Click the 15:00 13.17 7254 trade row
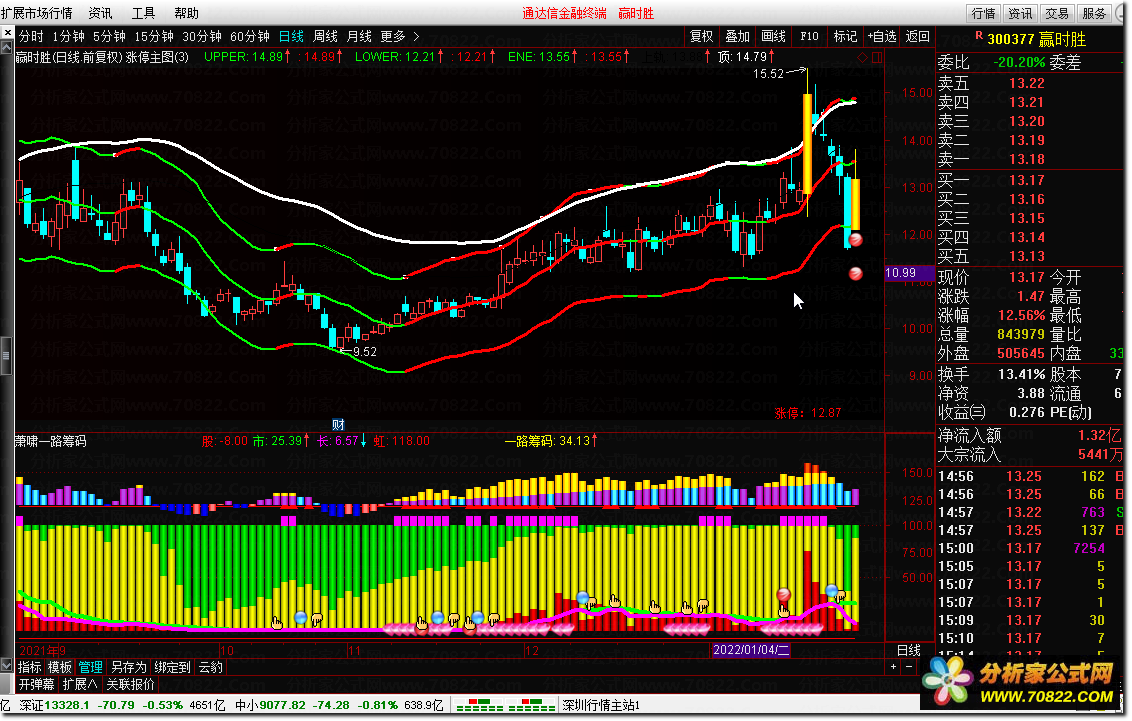 point(1030,548)
